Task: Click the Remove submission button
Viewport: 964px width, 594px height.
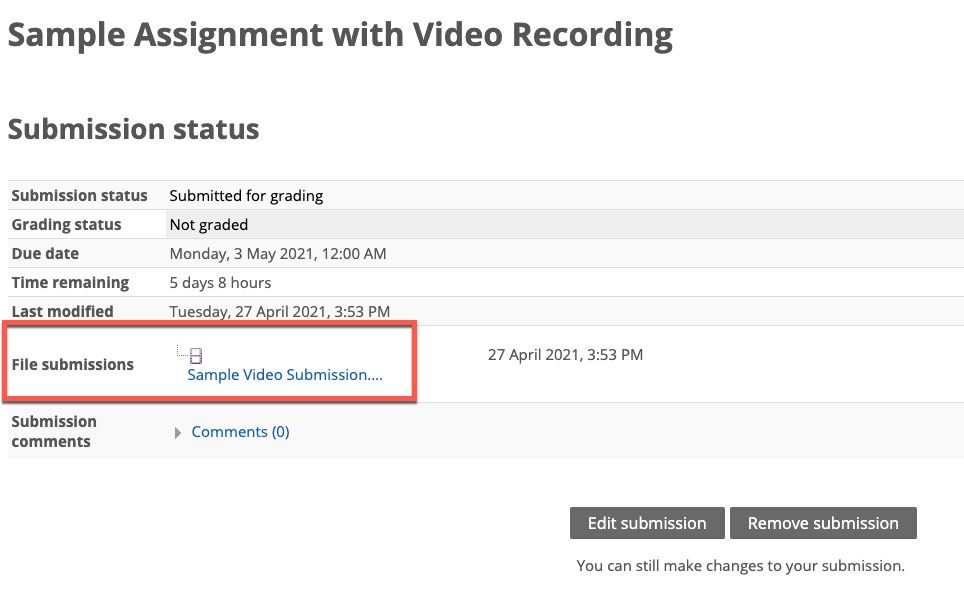Action: [x=823, y=523]
